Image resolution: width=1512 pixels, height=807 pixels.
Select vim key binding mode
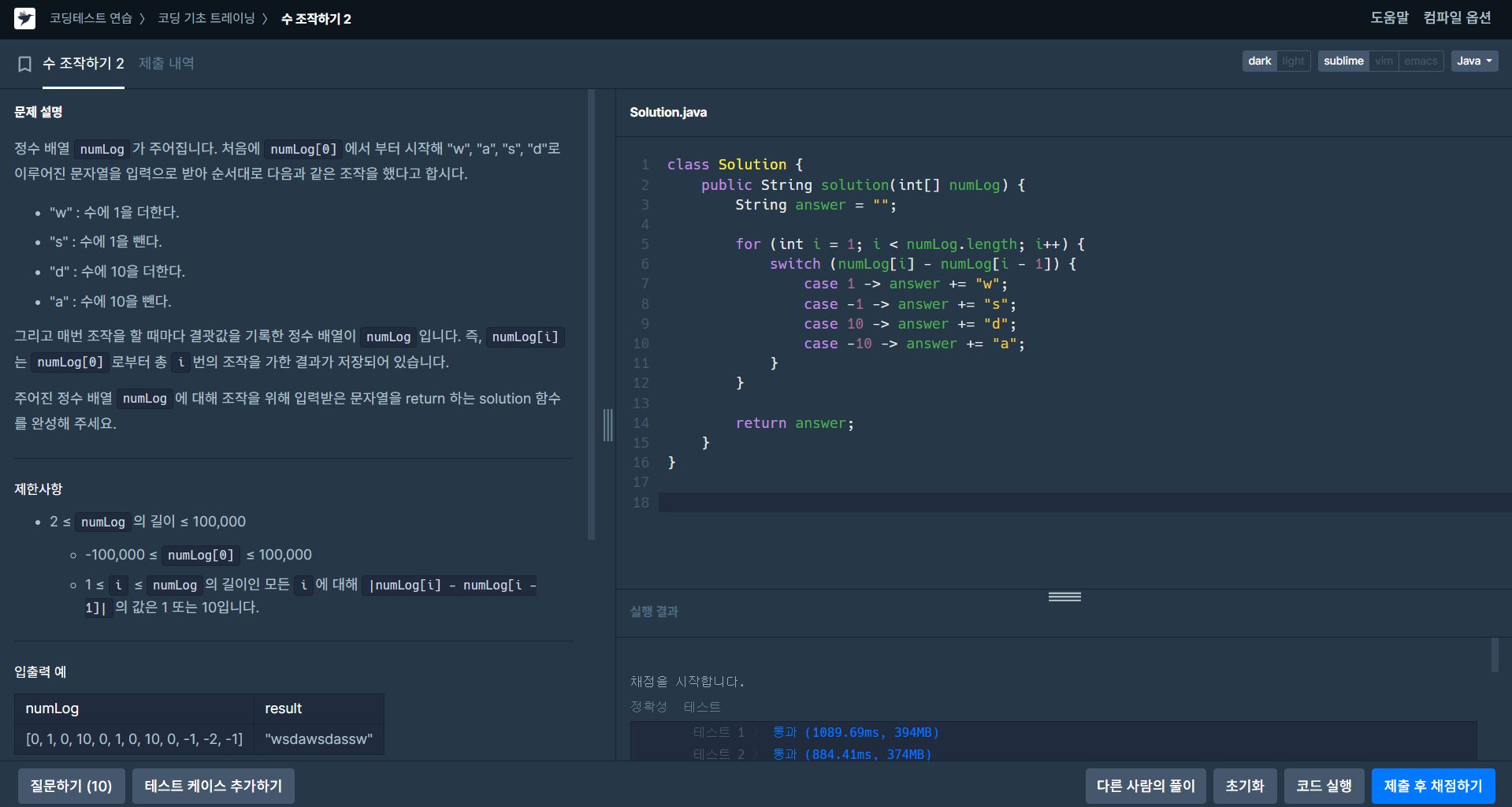[1384, 61]
